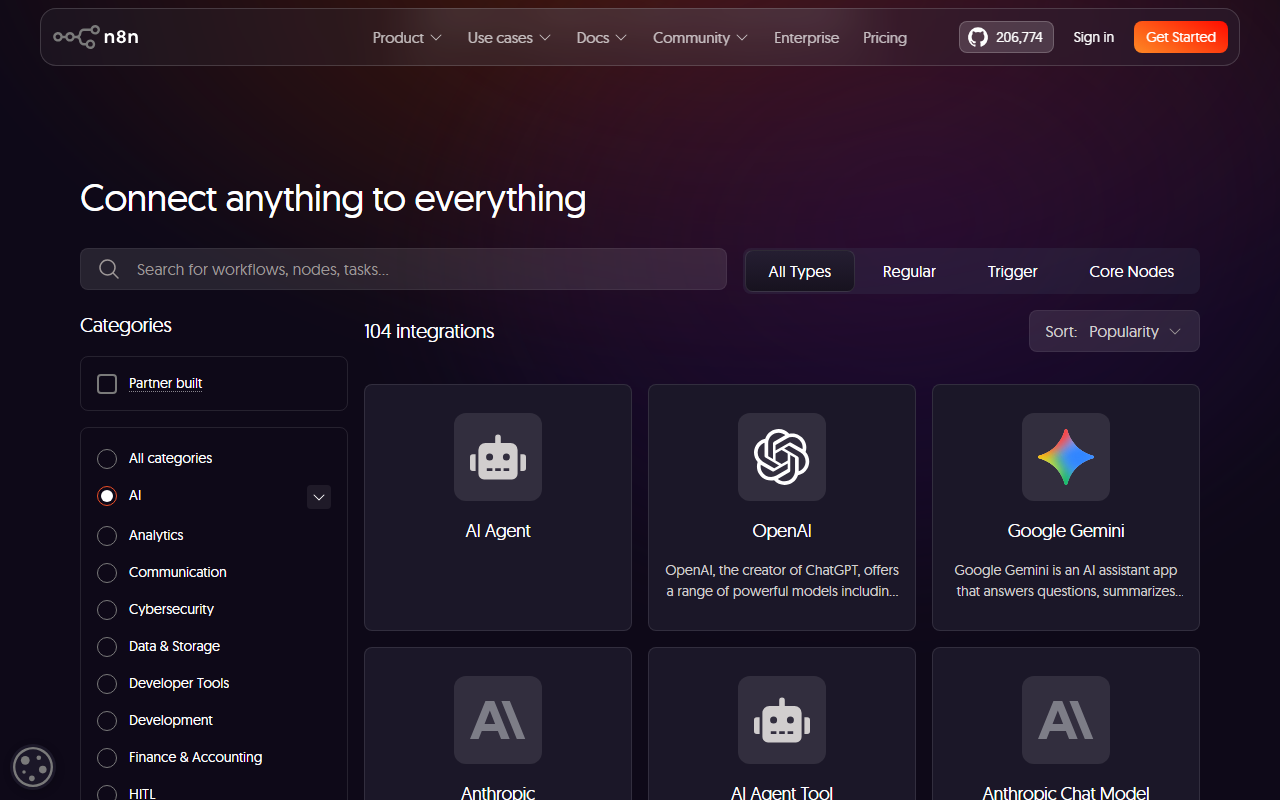Click the "104 integrations" count text
This screenshot has height=800, width=1280.
point(429,331)
